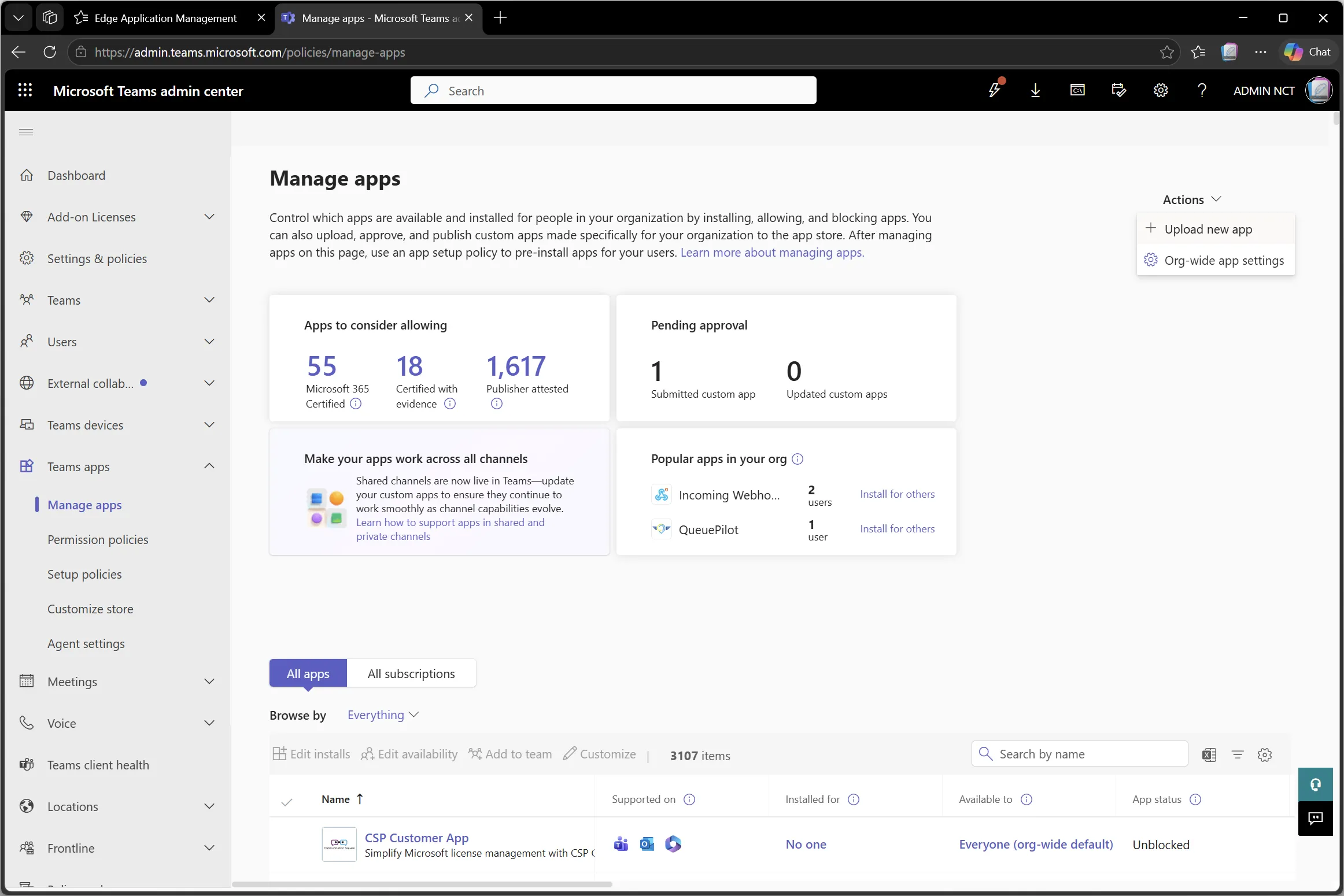
Task: Click the horizontal scrollbar at page bottom
Action: [x=422, y=884]
